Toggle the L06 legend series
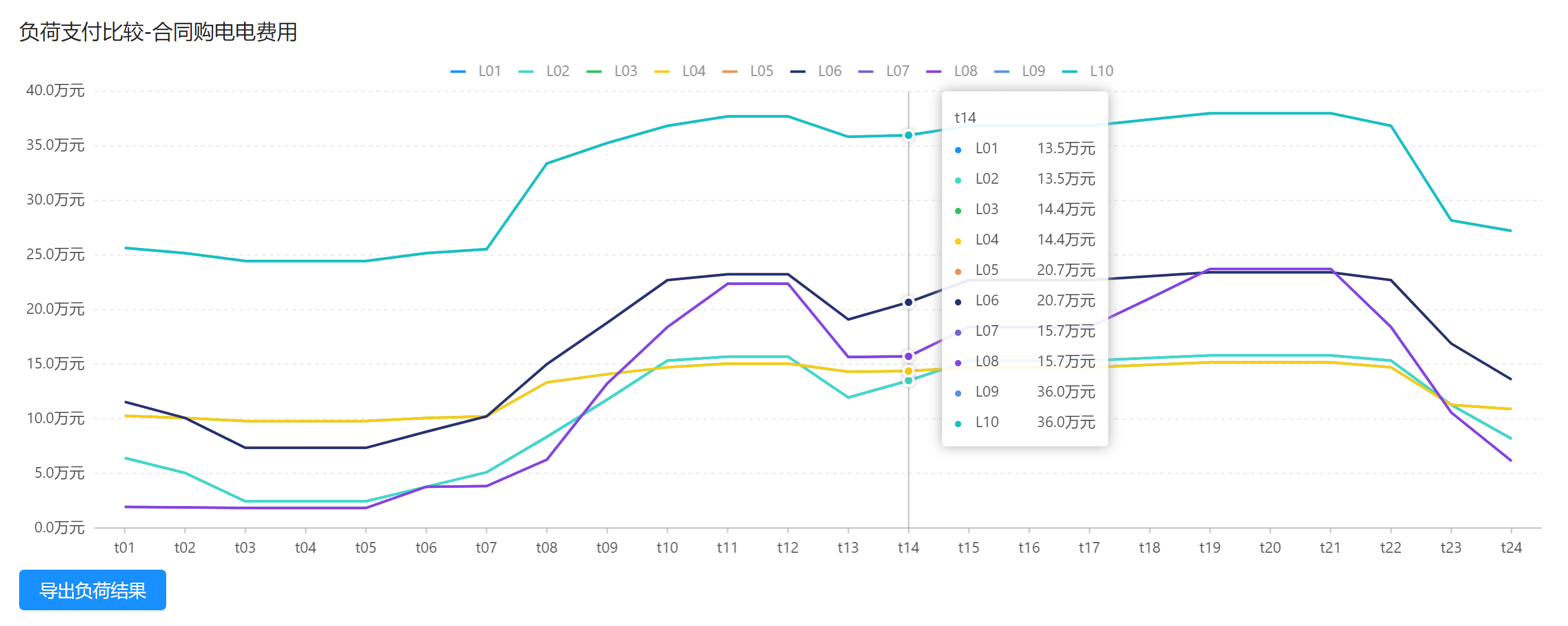This screenshot has width=1568, height=626. coord(816,71)
